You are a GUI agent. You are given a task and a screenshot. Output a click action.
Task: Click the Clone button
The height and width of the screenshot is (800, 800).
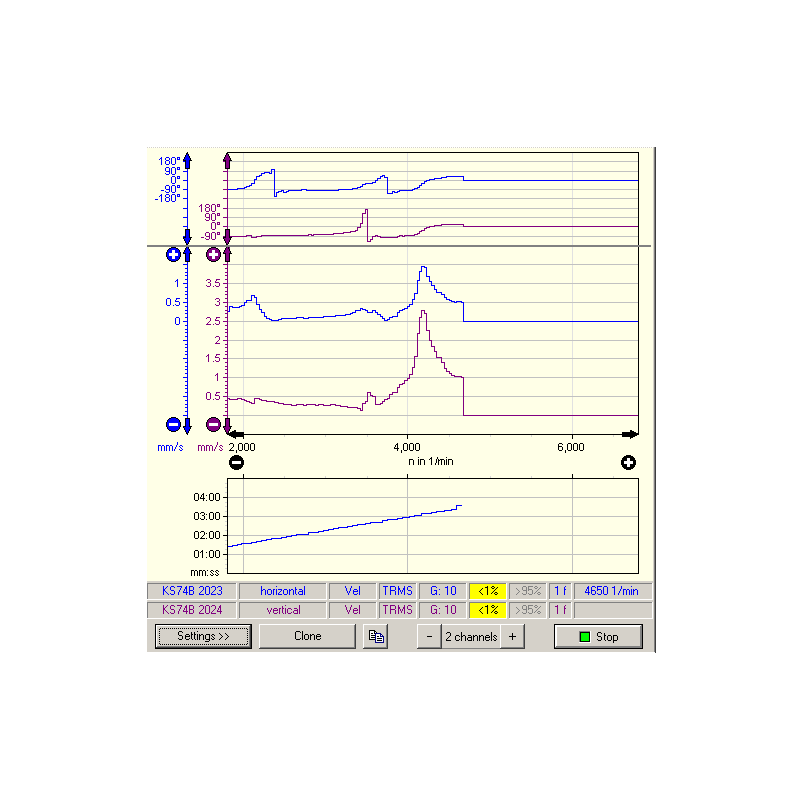click(307, 636)
